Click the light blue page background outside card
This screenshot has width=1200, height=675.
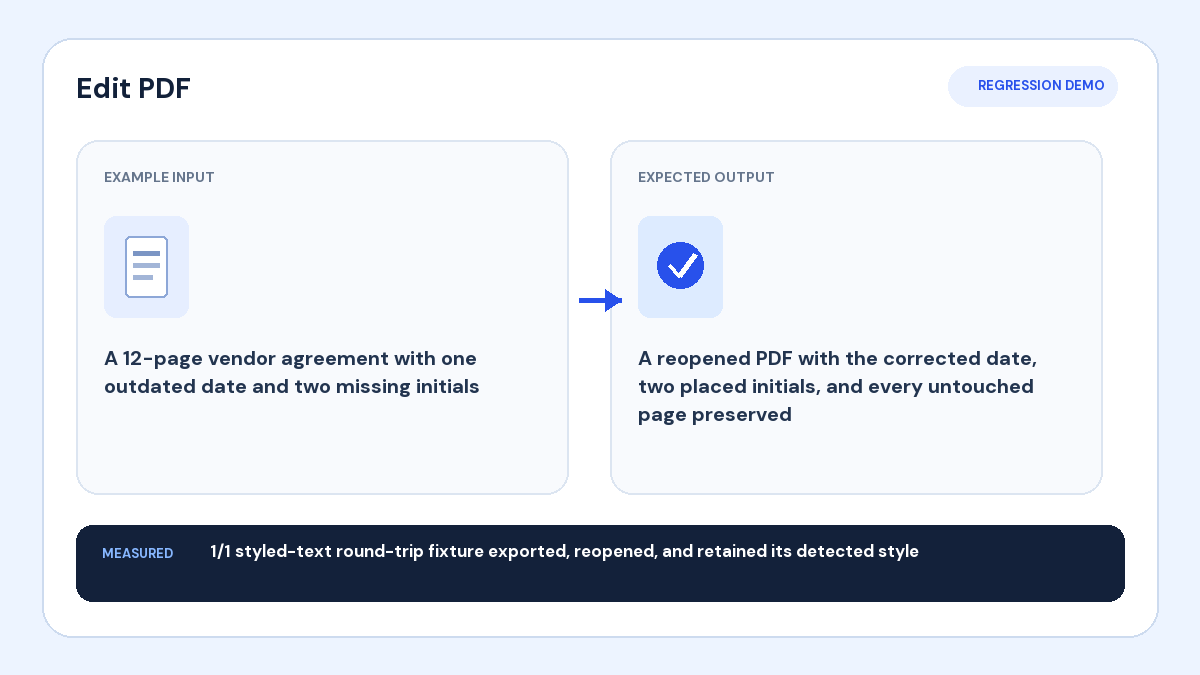[20, 340]
